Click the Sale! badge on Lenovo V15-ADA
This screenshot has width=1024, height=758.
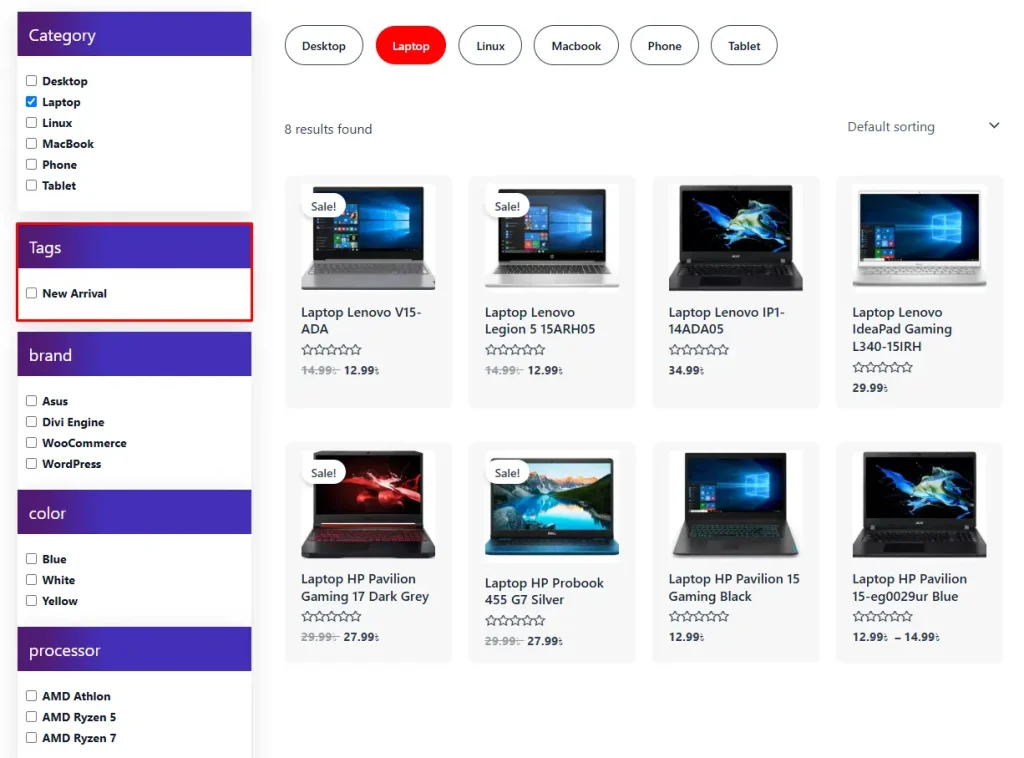point(323,206)
